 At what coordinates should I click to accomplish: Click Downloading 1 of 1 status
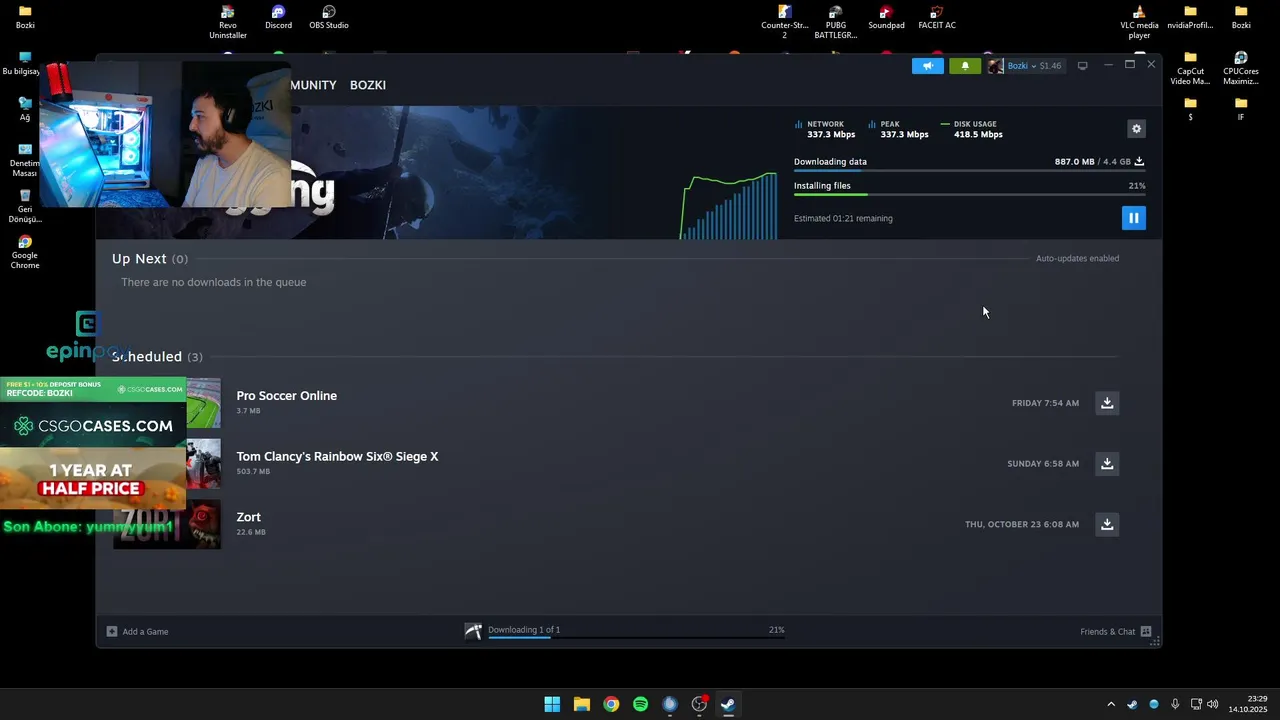tap(524, 630)
